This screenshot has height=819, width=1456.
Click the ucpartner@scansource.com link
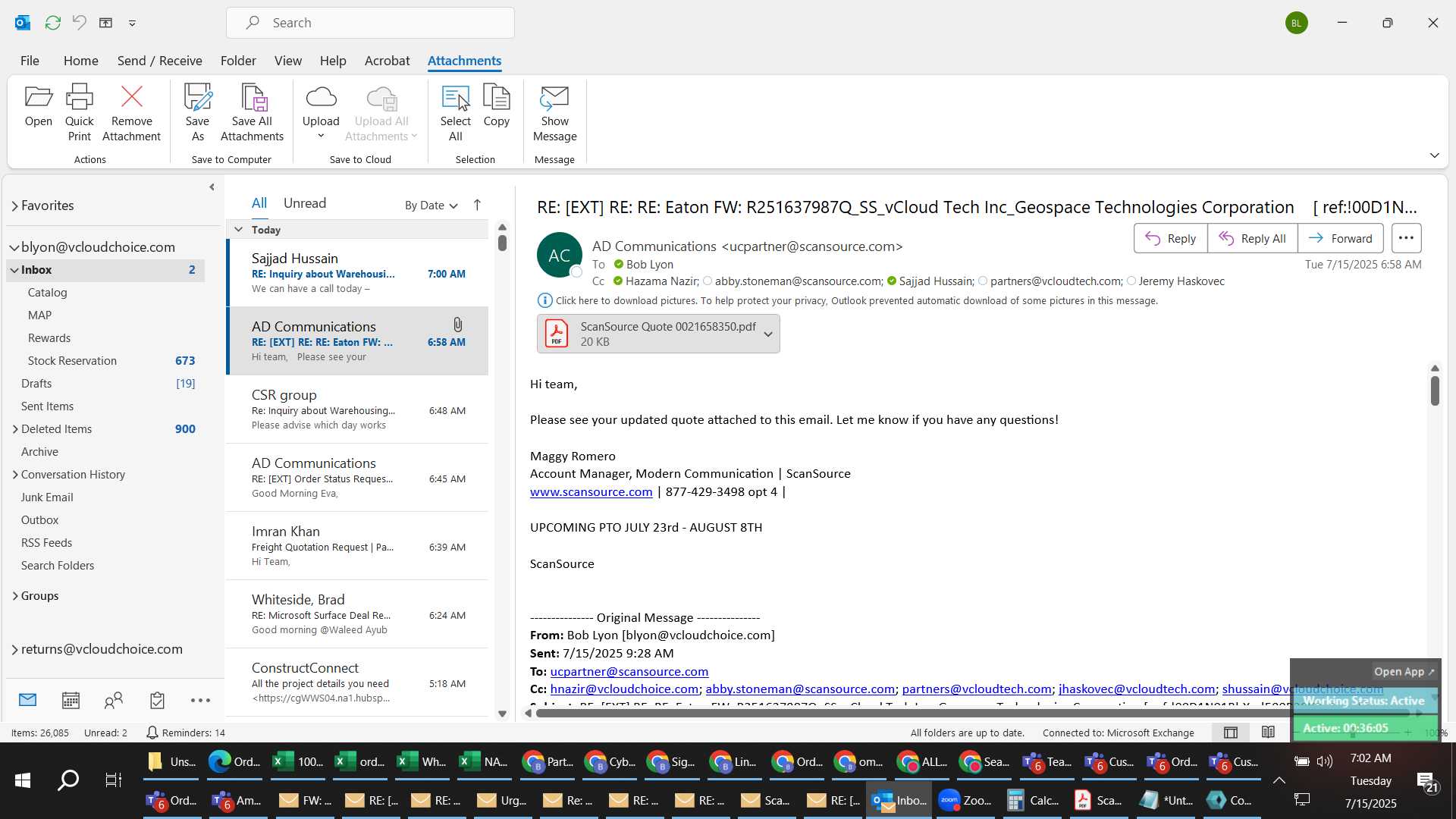[x=629, y=672]
